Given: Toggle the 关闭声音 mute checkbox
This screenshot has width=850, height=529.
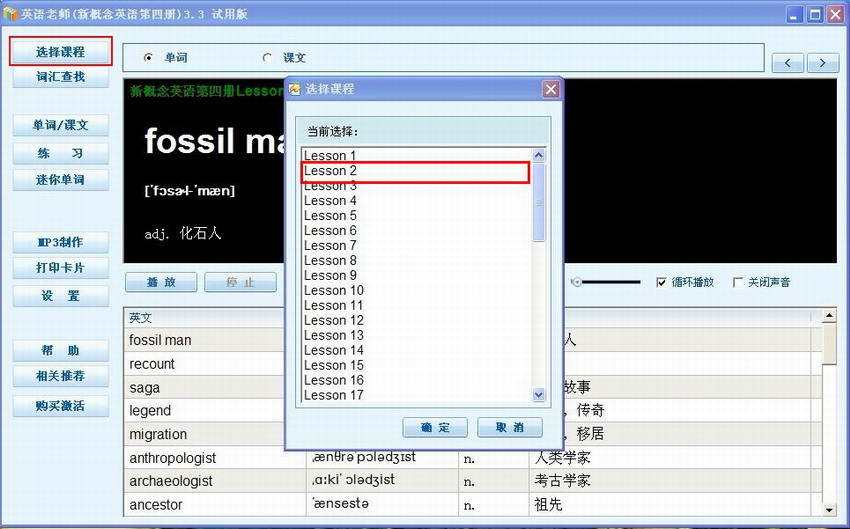Looking at the screenshot, I should tap(737, 282).
